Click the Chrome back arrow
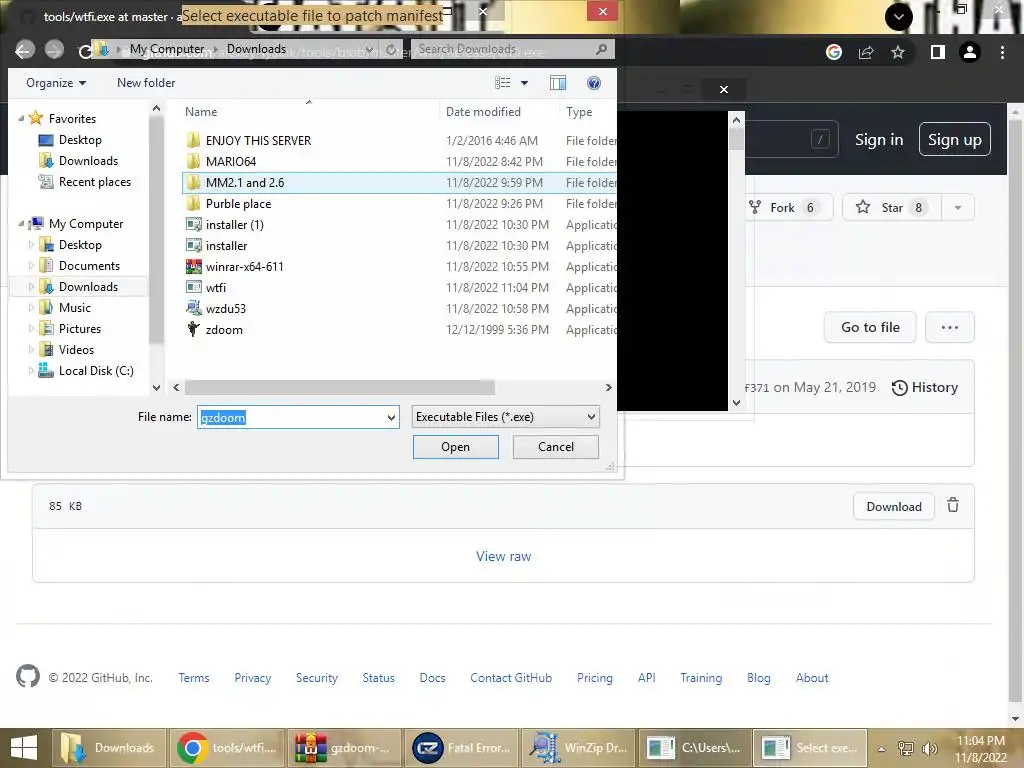1024x768 pixels. (x=24, y=50)
